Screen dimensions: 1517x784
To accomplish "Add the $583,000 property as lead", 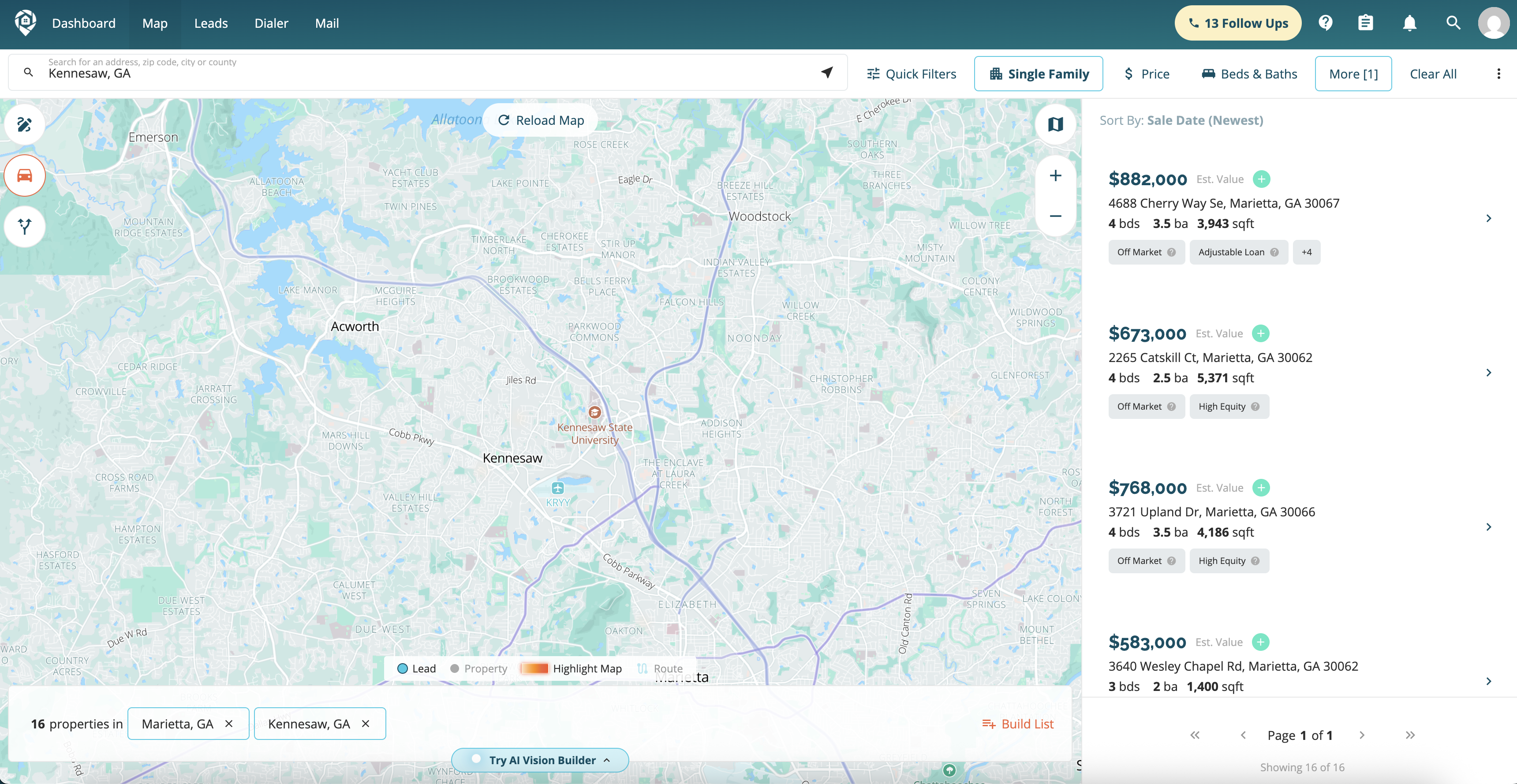I will click(x=1260, y=642).
